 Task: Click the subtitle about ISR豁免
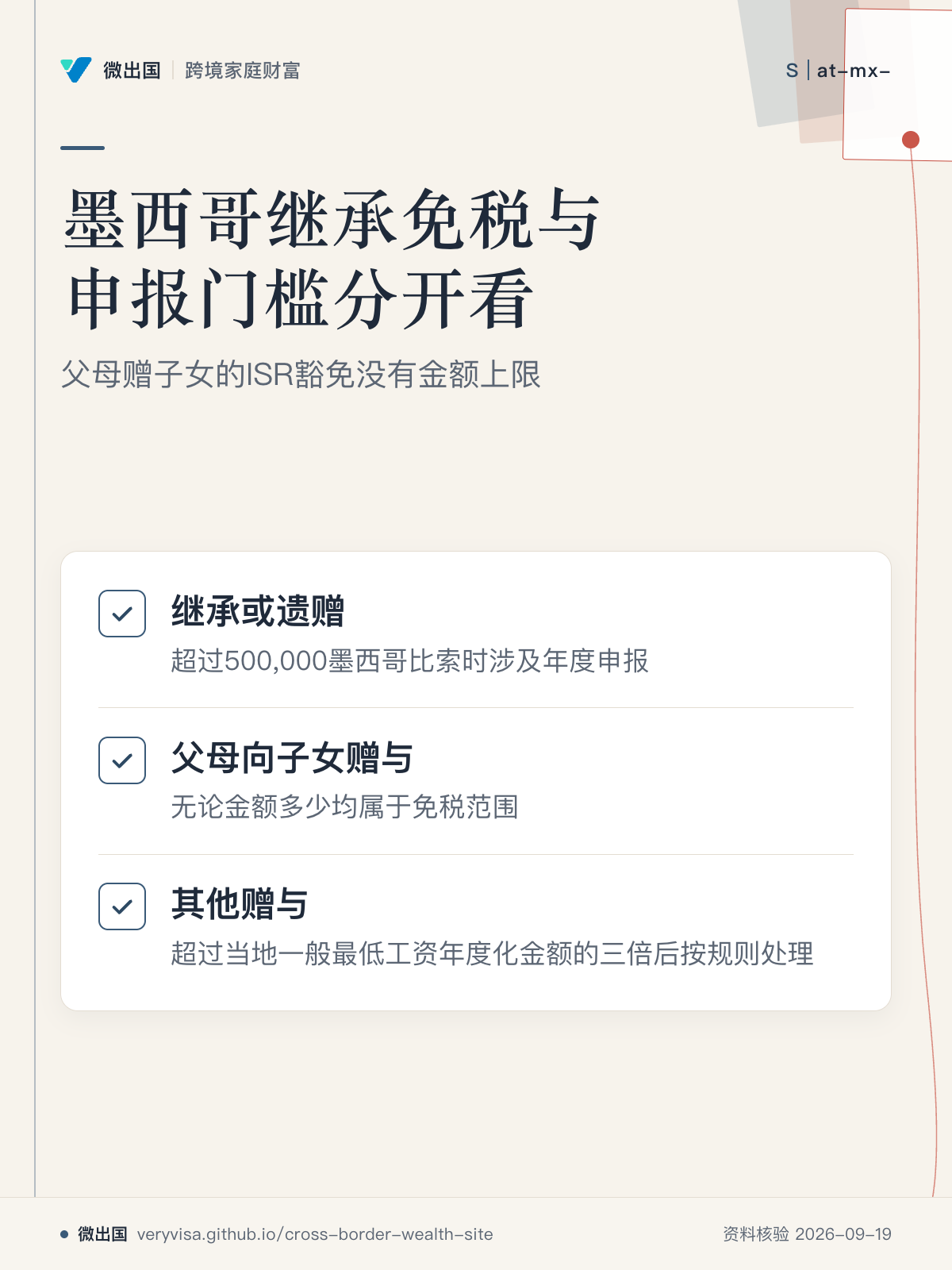[x=301, y=375]
